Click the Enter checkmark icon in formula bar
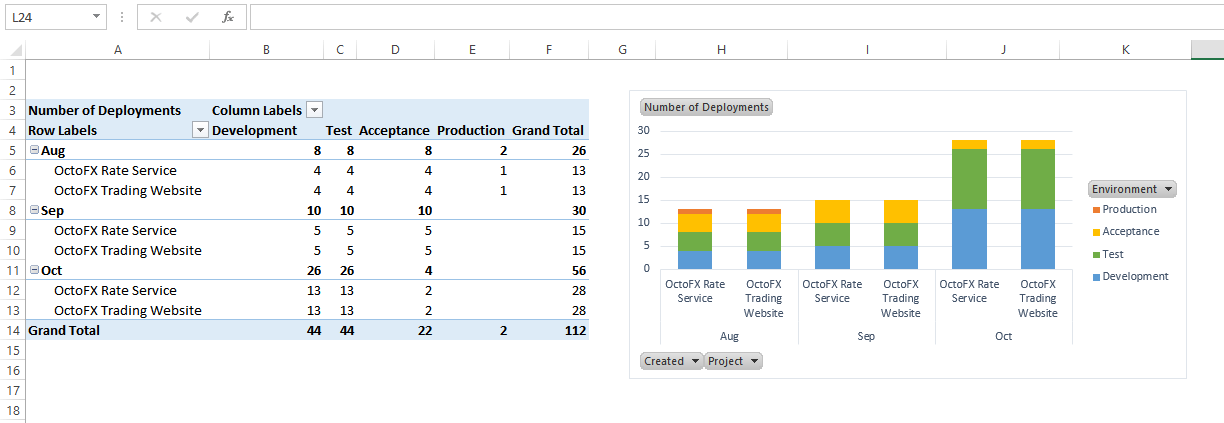The image size is (1224, 423). [192, 17]
